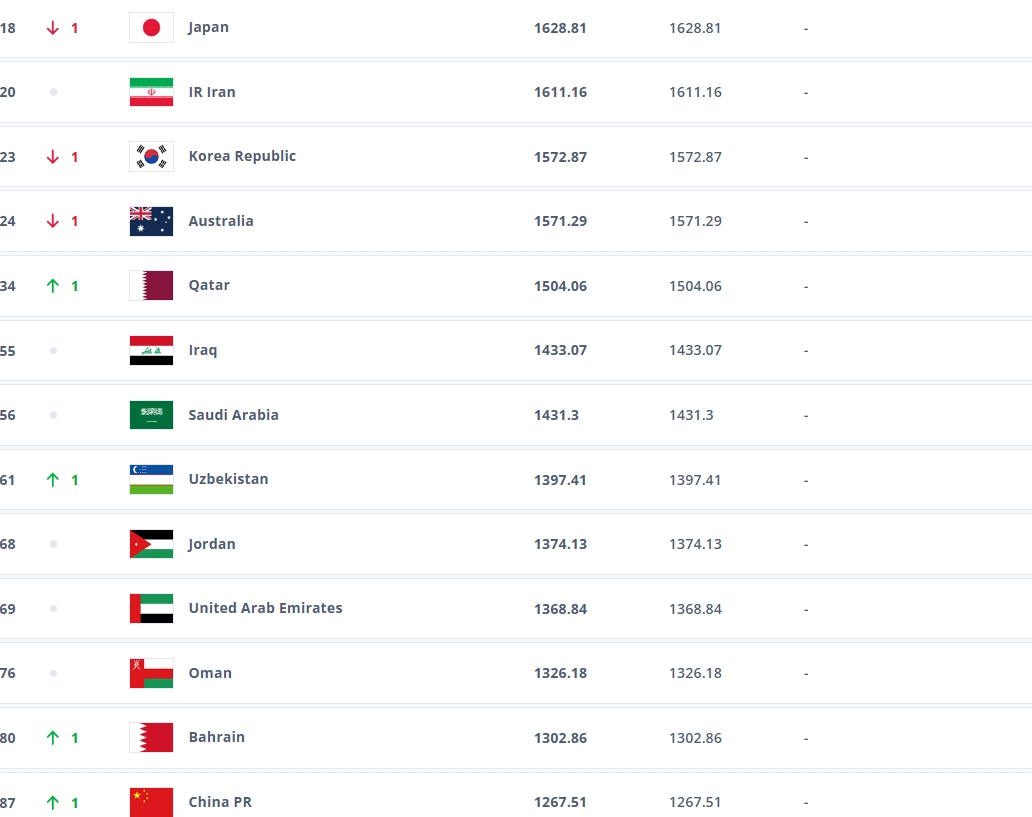Screen dimensions: 1032x817
Task: Click the Oman flag icon
Action: pyautogui.click(x=151, y=673)
